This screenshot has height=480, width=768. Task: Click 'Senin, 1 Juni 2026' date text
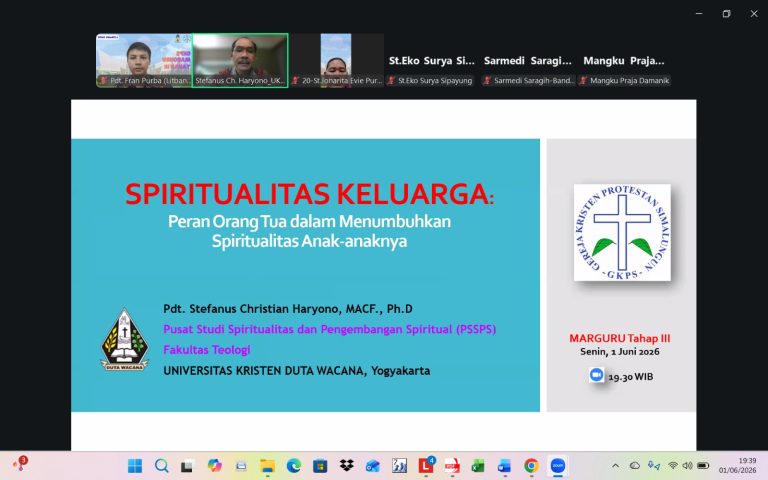tap(620, 352)
